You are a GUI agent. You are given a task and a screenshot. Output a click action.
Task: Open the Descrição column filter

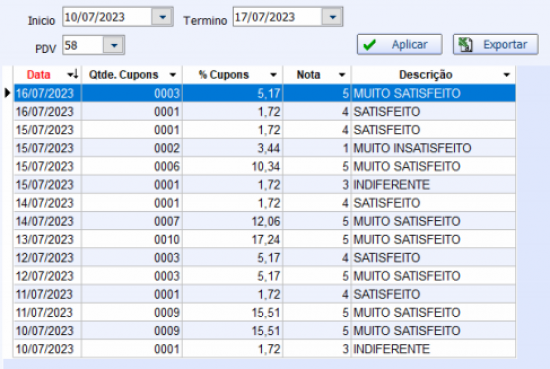coord(506,75)
